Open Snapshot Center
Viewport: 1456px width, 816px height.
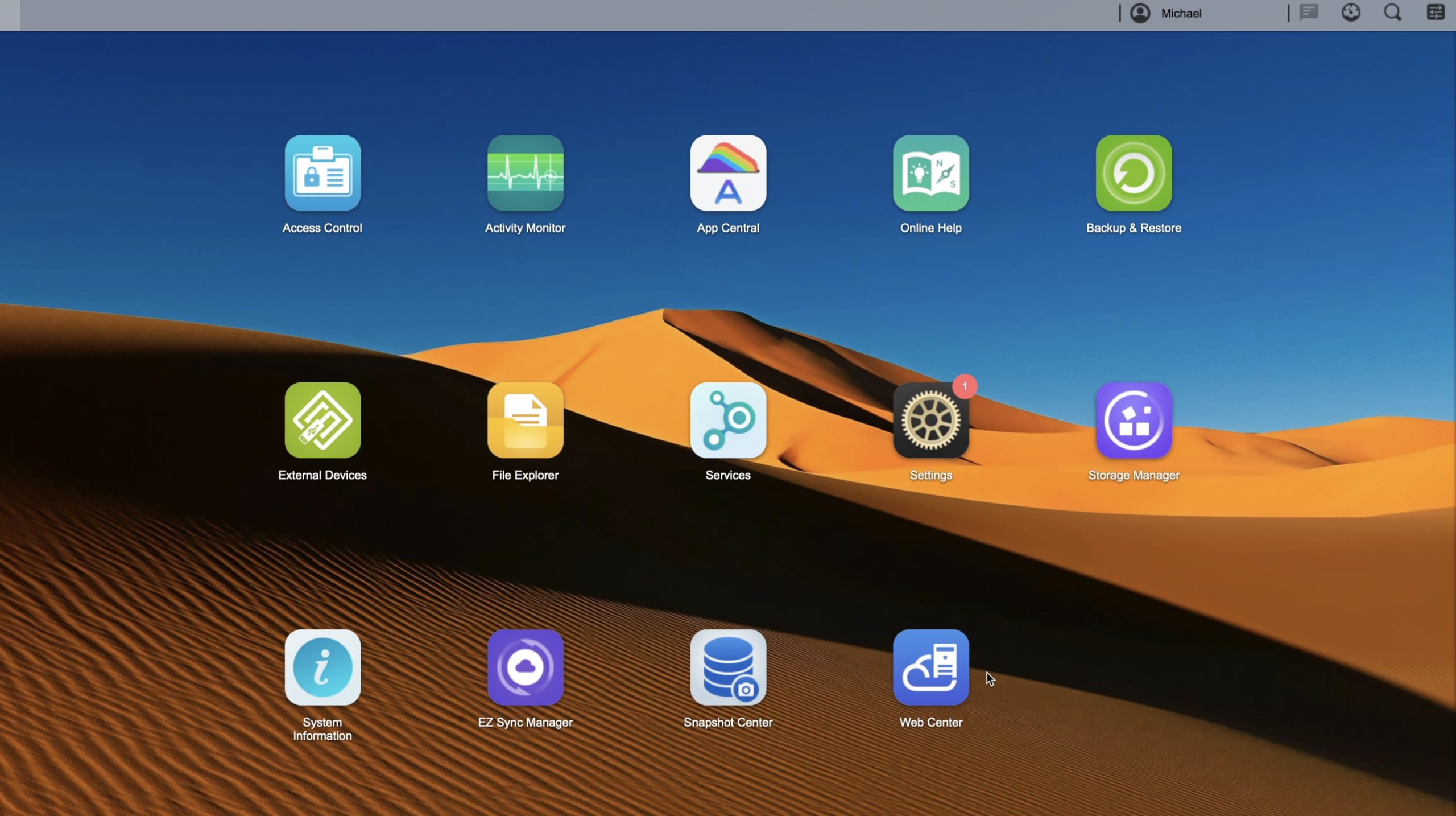(728, 667)
